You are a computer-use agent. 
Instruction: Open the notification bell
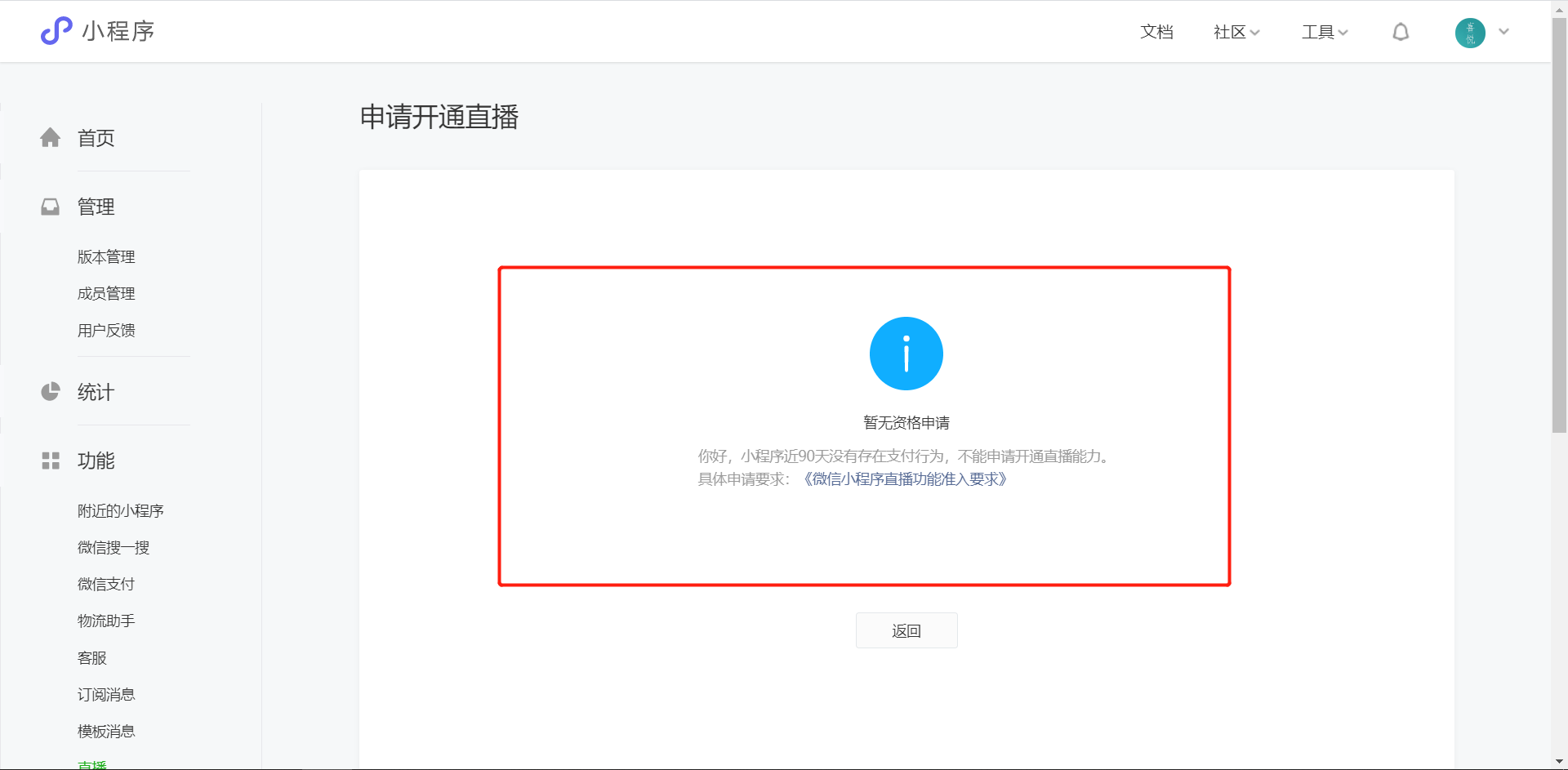click(1401, 32)
